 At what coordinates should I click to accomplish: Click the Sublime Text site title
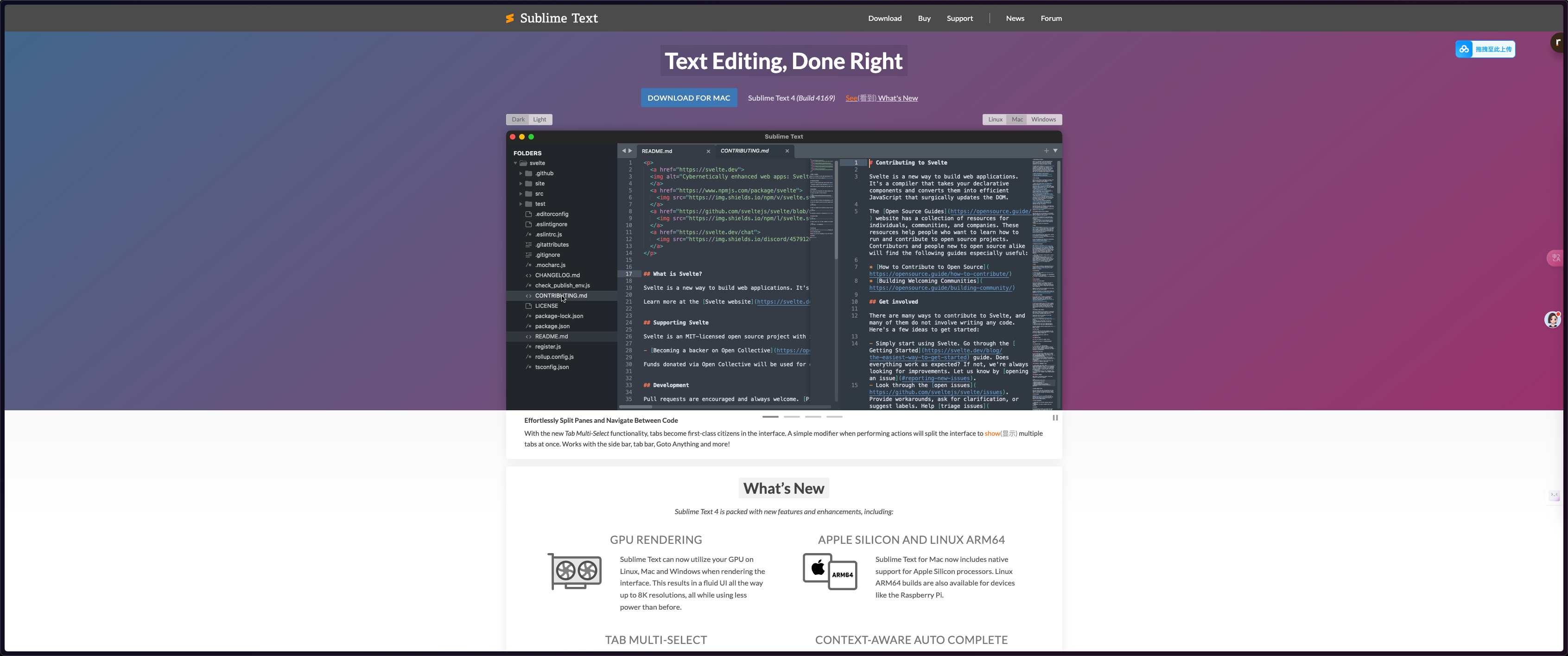(x=558, y=18)
